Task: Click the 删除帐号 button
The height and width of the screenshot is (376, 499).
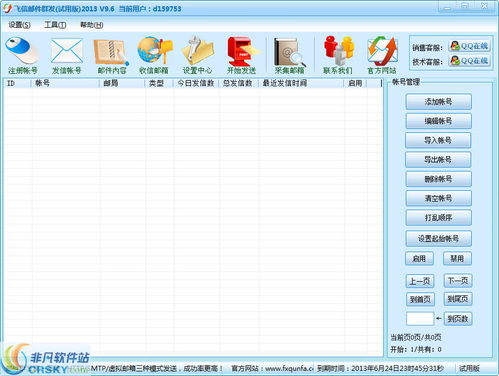Action: coord(438,179)
